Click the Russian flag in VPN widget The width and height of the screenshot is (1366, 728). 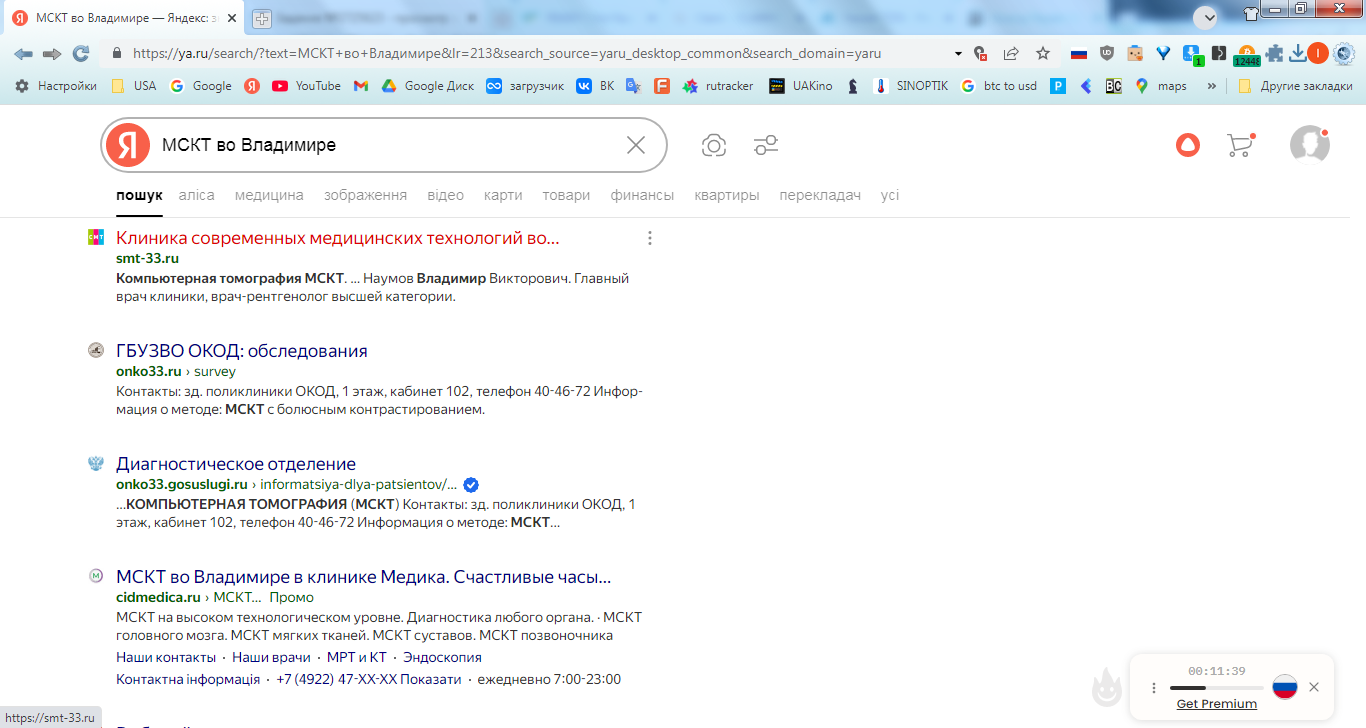1284,687
